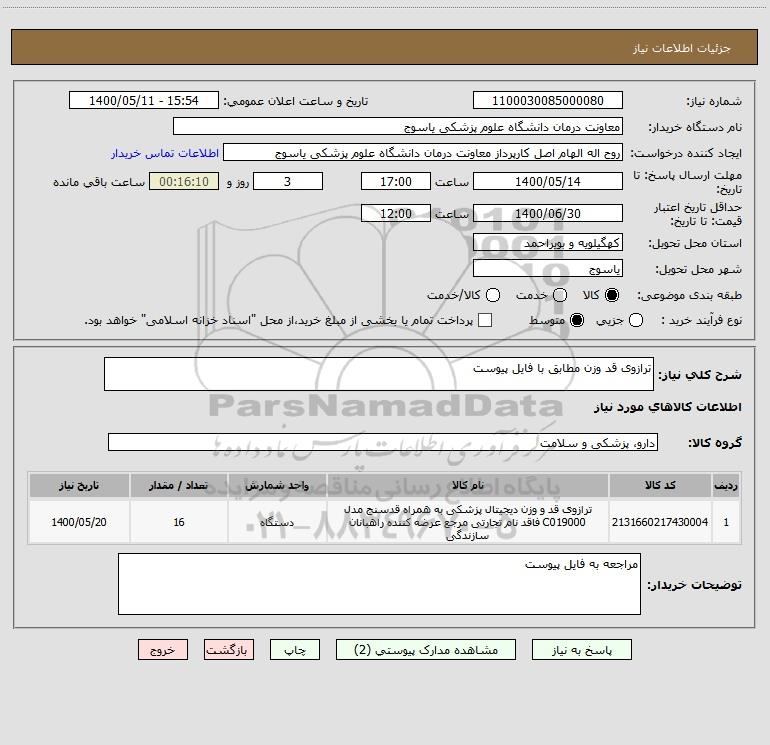Click the validity time field 12:00
Viewport: 770px width, 745px height.
click(x=396, y=213)
